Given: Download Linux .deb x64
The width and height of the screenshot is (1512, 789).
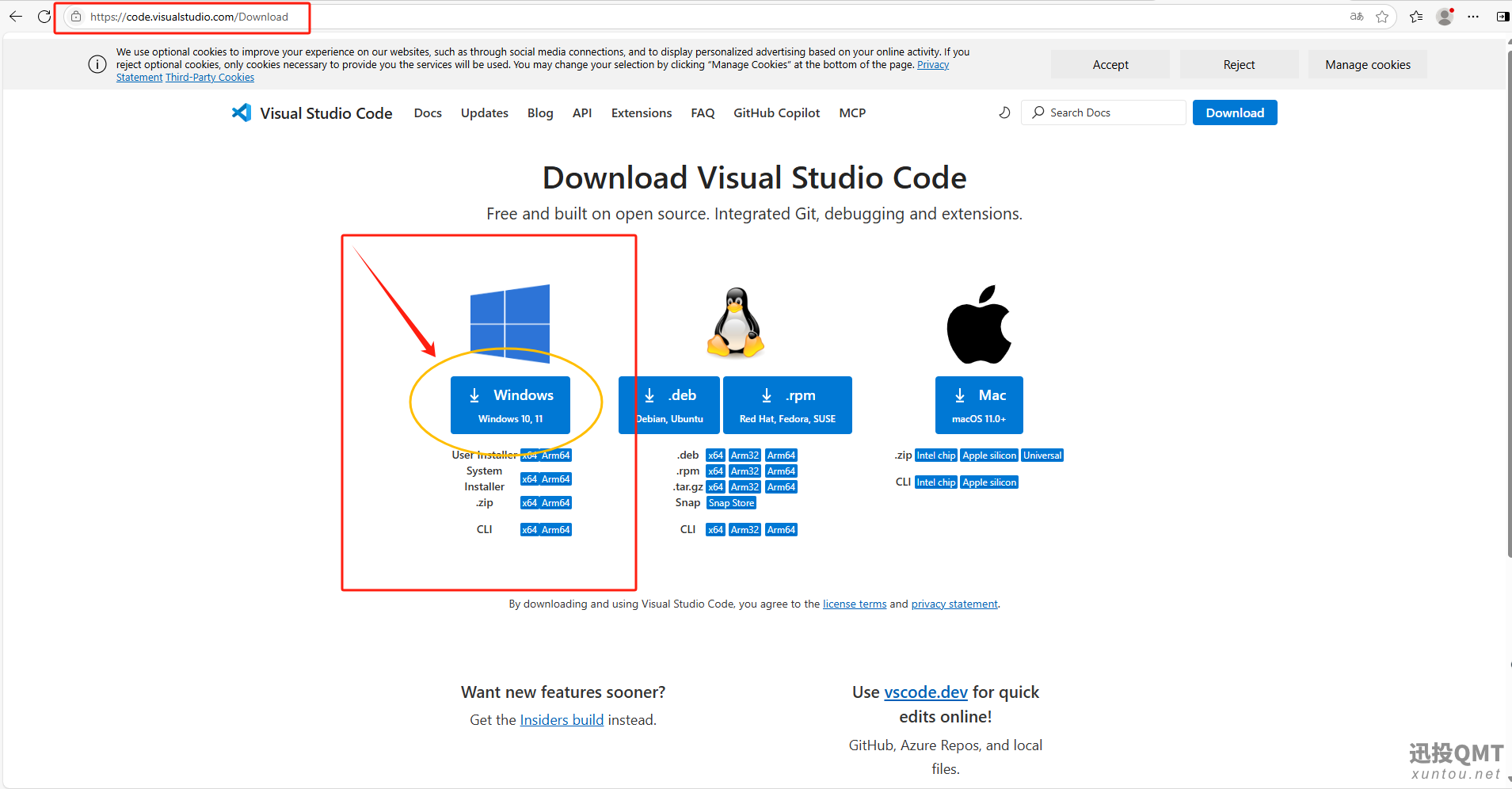Looking at the screenshot, I should pos(715,455).
